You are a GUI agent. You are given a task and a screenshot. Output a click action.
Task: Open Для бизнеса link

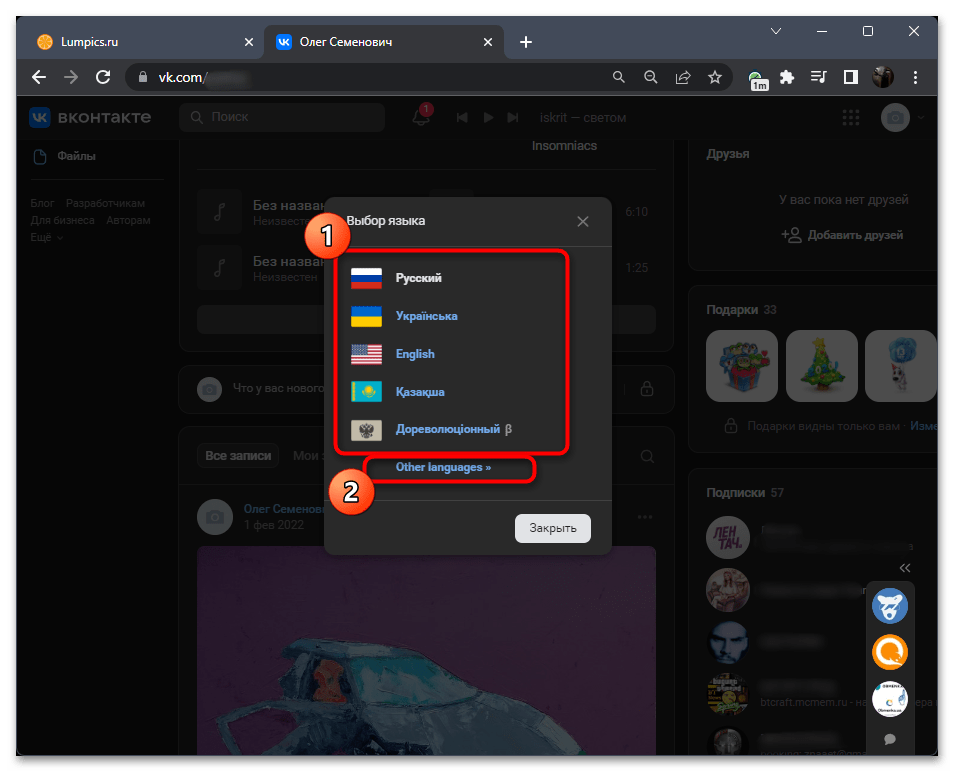click(x=63, y=220)
